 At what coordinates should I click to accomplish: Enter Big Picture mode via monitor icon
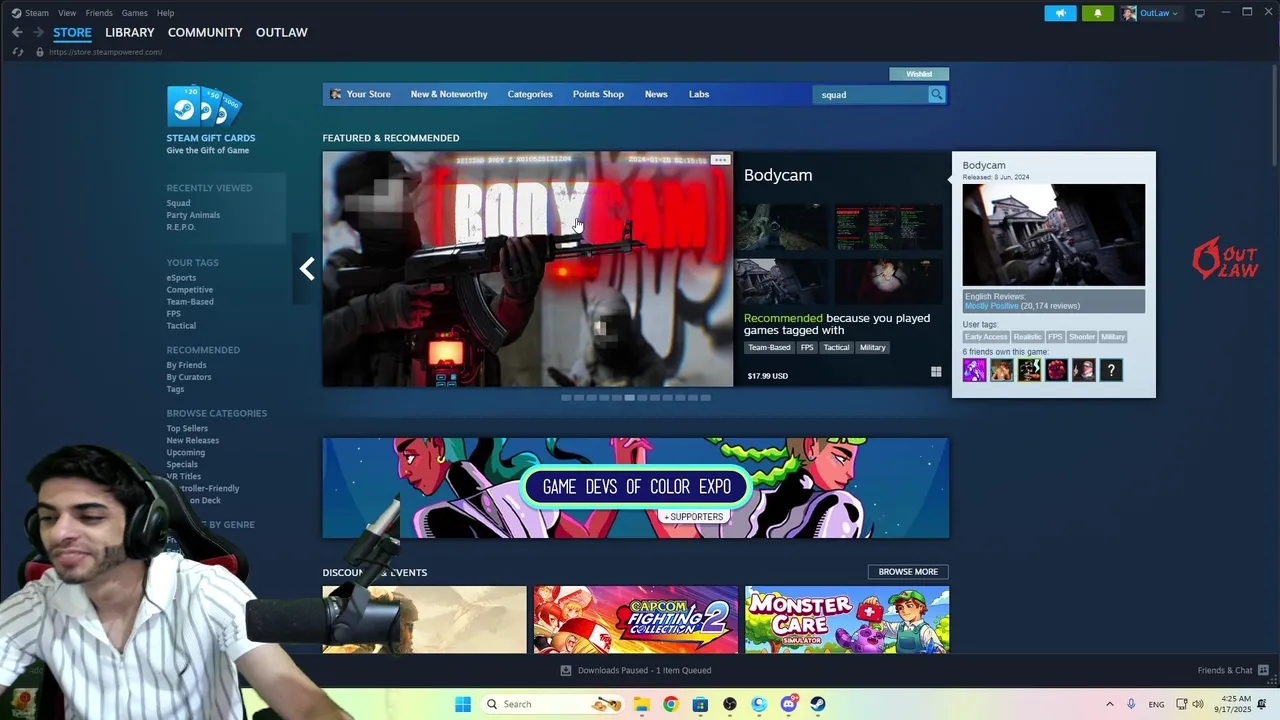tap(1200, 13)
